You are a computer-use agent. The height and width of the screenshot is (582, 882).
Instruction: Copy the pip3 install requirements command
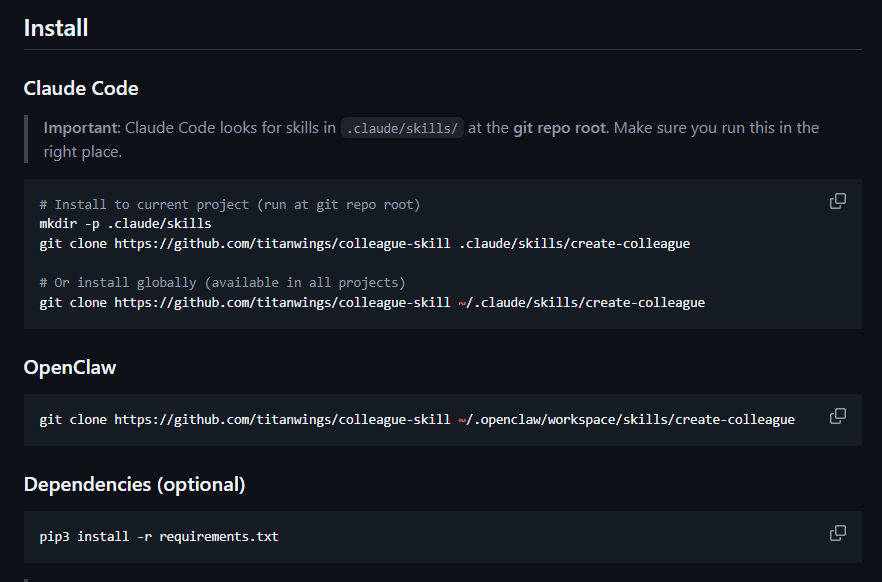point(838,533)
